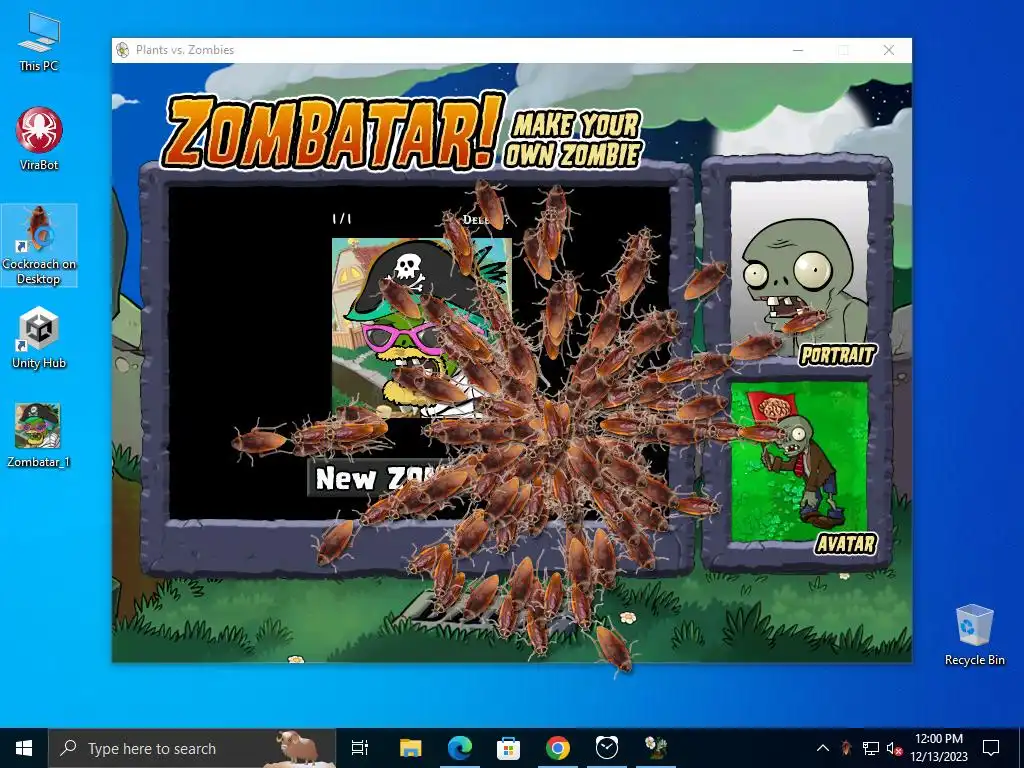Minimize the Plants vs. Zombies window
This screenshot has height=768, width=1024.
(798, 50)
